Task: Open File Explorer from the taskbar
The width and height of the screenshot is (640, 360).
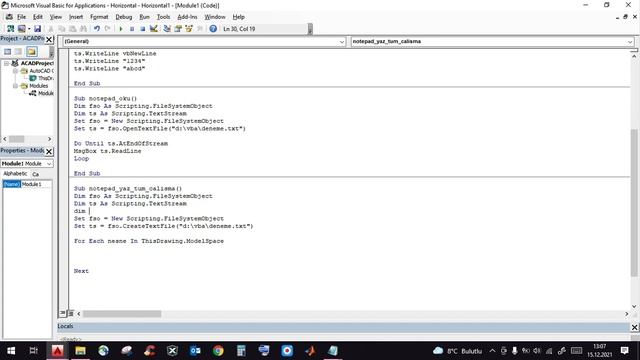Action: coord(80,351)
